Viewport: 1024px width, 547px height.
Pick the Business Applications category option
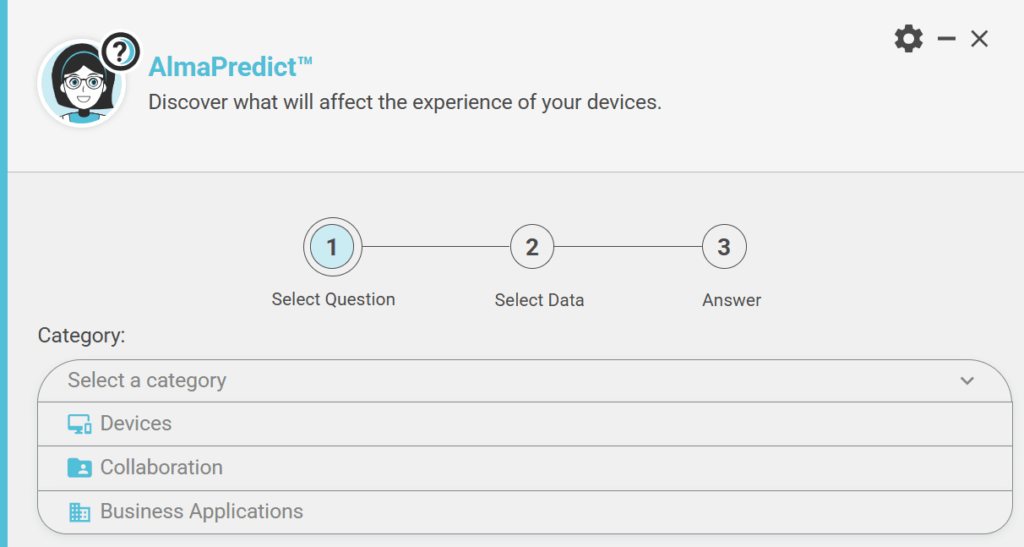(201, 512)
